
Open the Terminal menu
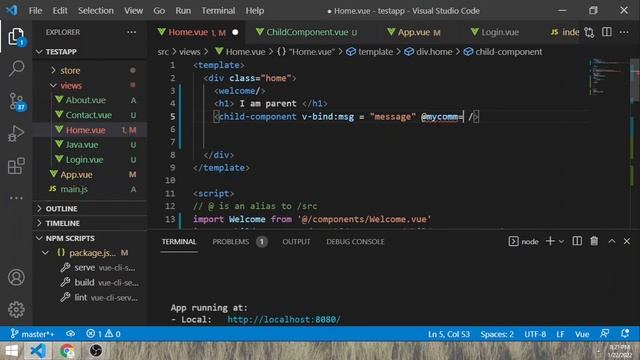(x=218, y=11)
